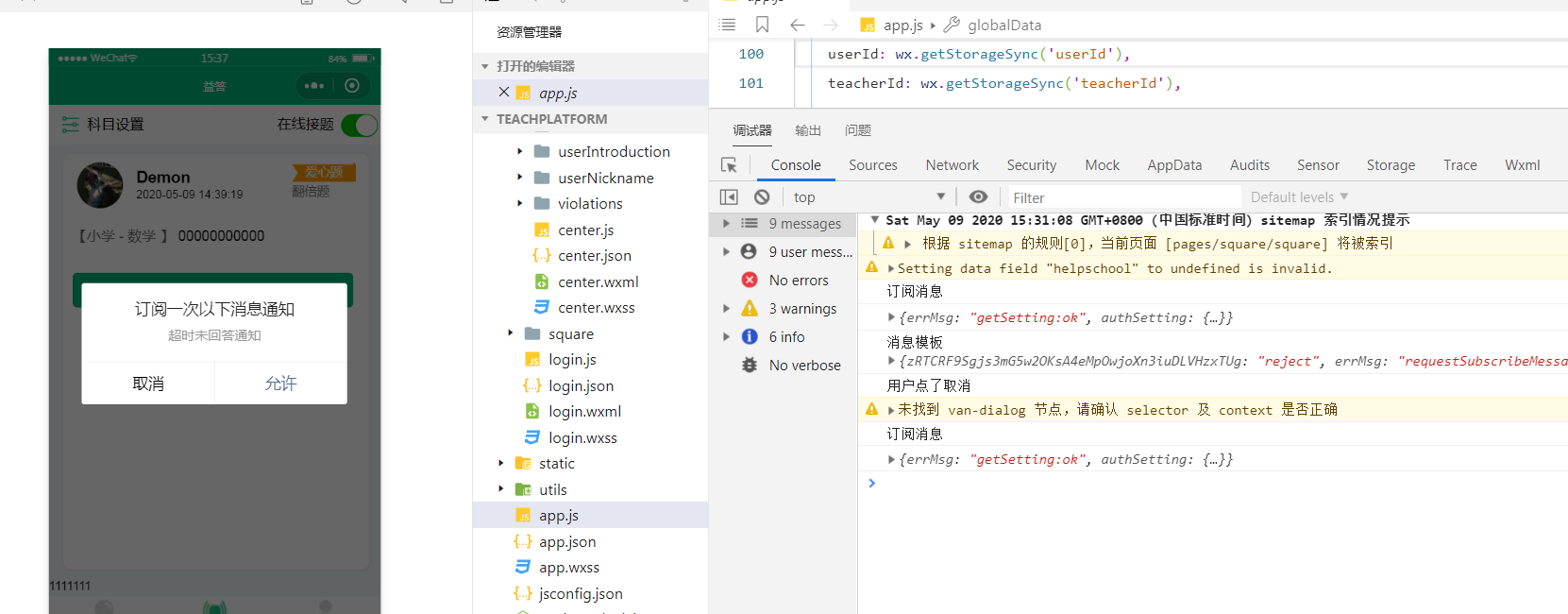Toggle the console sidebar panel icon
The height and width of the screenshot is (614, 1568).
(x=729, y=196)
